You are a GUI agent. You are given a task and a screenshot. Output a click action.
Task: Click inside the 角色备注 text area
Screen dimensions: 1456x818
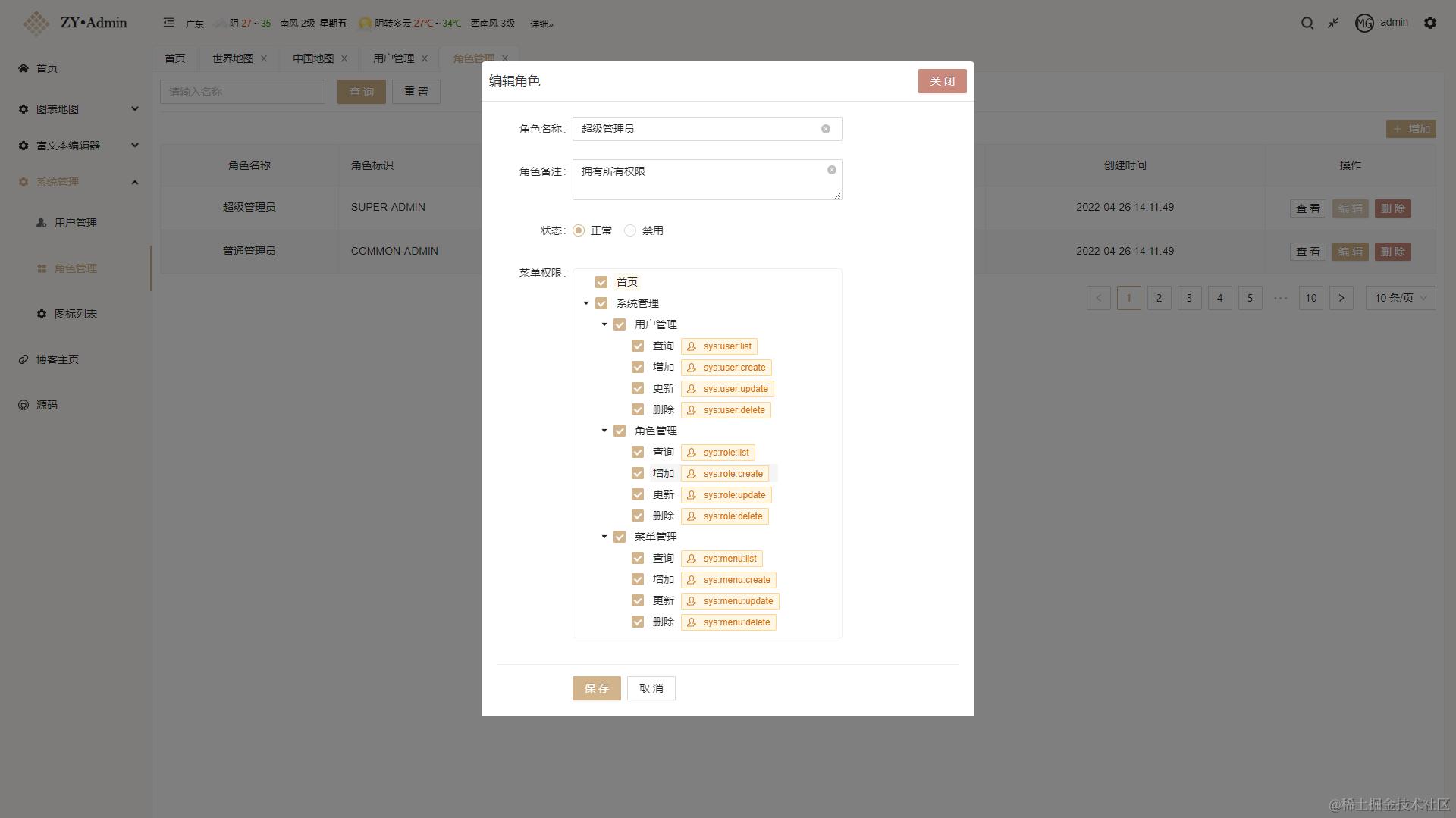click(705, 180)
